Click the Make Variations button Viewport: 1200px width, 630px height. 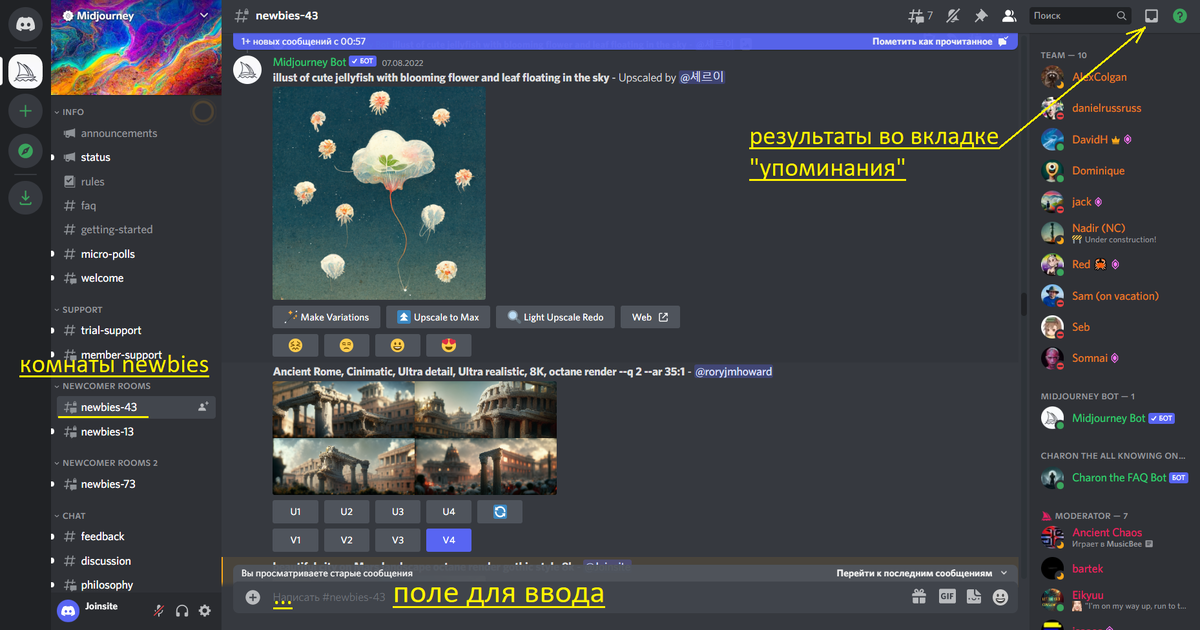(x=326, y=317)
